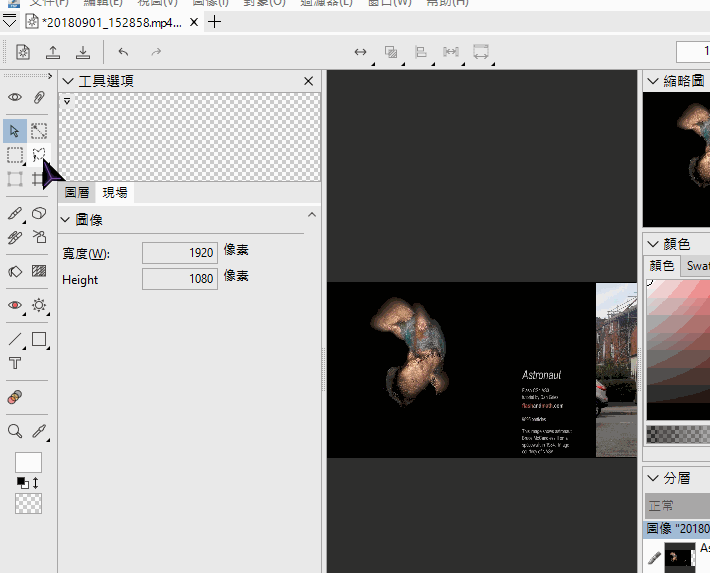Collapse the 顏色 panel
The image size is (710, 573).
tap(652, 243)
